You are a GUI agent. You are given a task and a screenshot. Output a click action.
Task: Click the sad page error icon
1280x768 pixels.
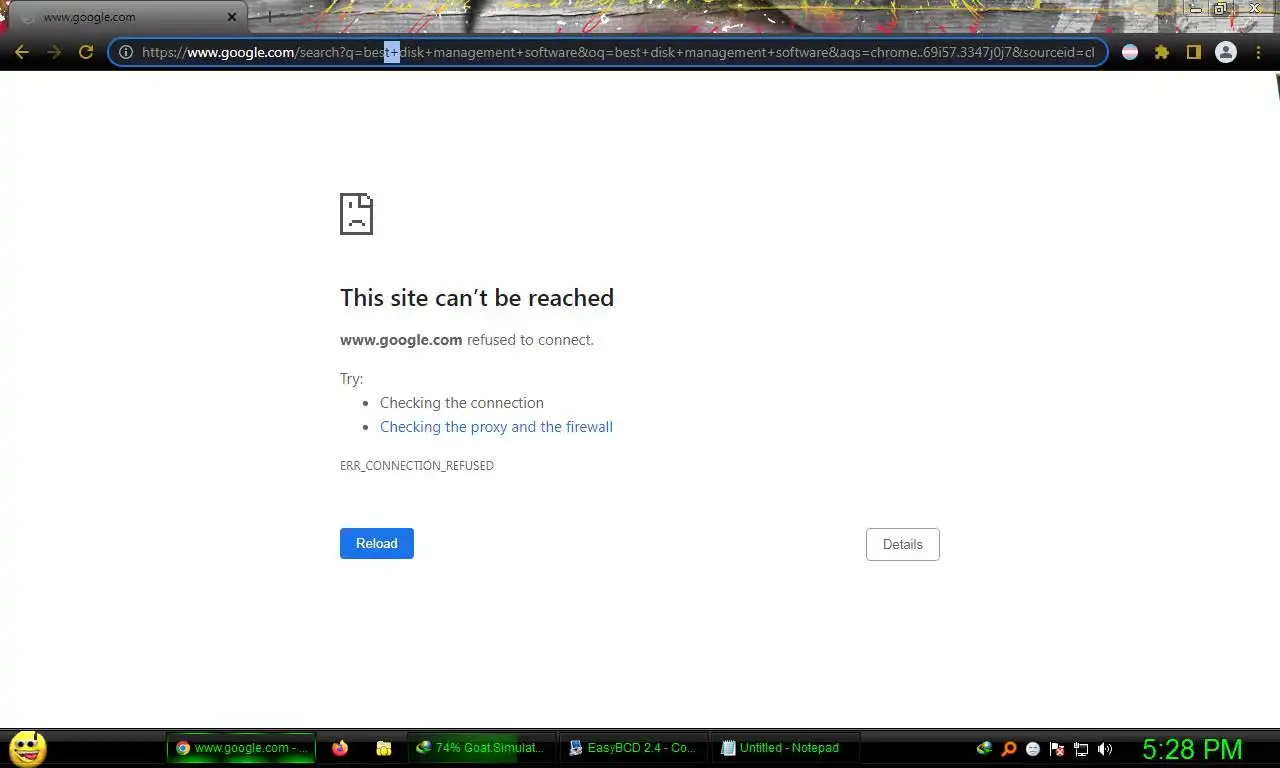coord(356,214)
